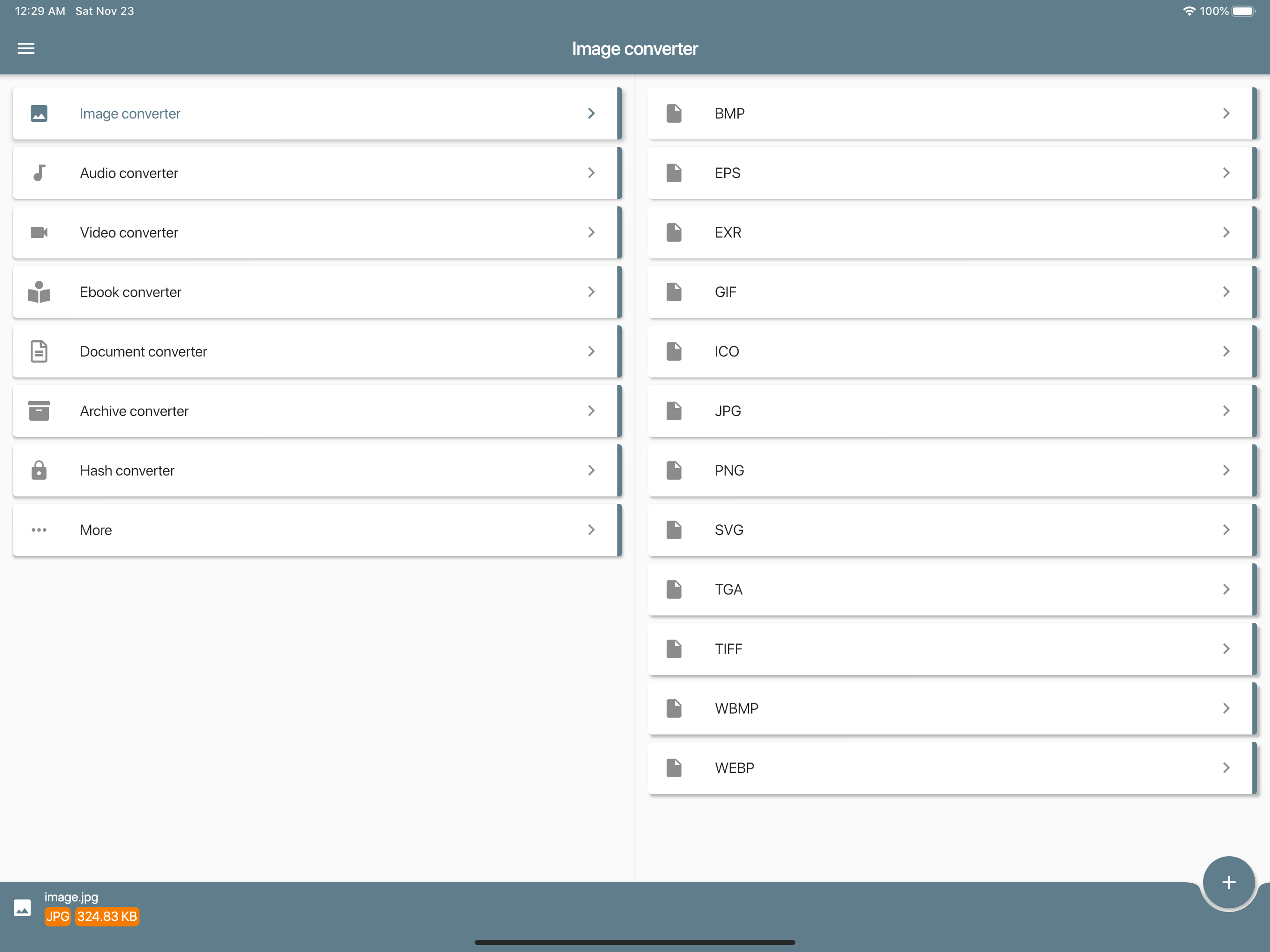Expand the WEBP format arrow

click(x=1226, y=767)
